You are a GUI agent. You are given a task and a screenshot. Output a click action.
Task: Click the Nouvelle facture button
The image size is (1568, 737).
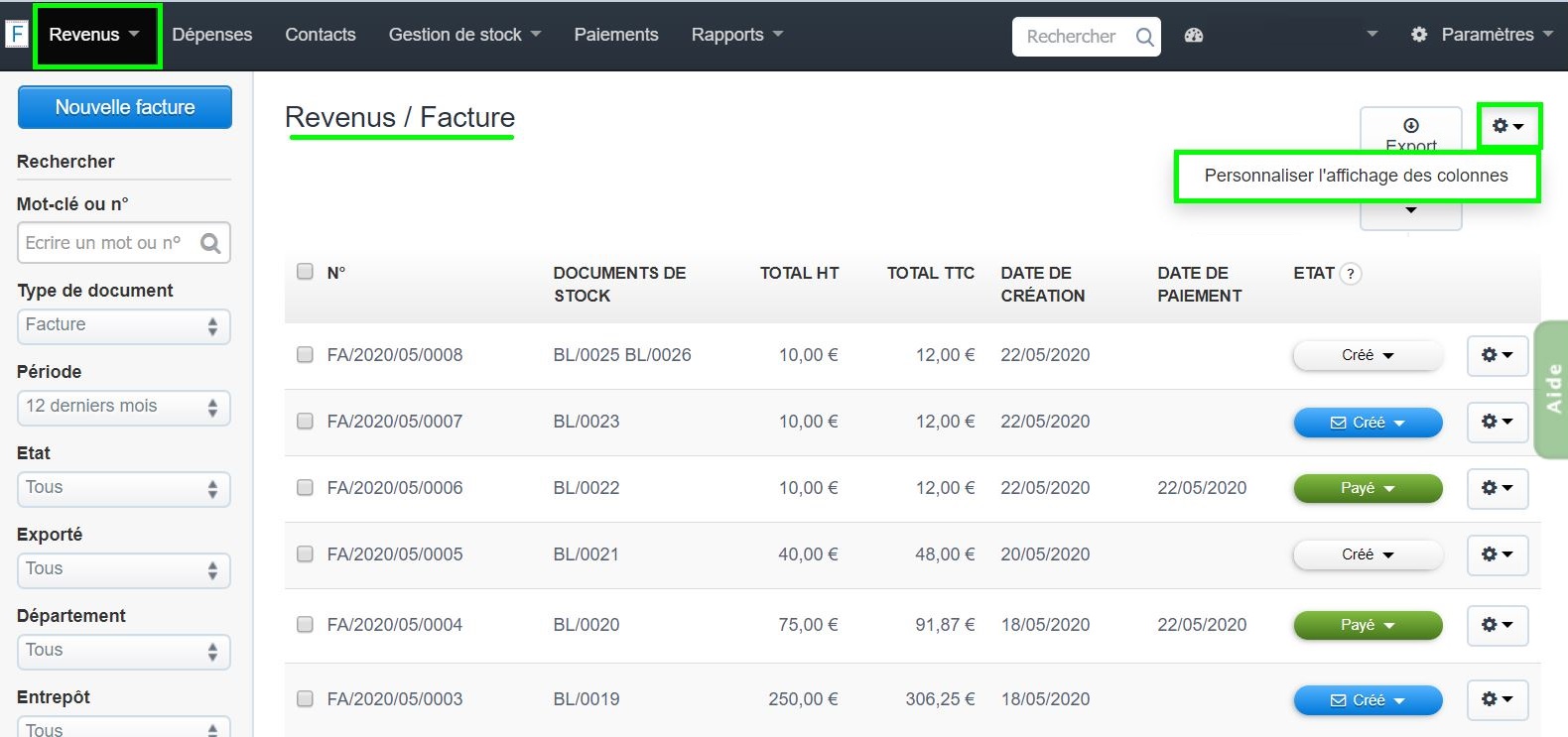pyautogui.click(x=125, y=107)
